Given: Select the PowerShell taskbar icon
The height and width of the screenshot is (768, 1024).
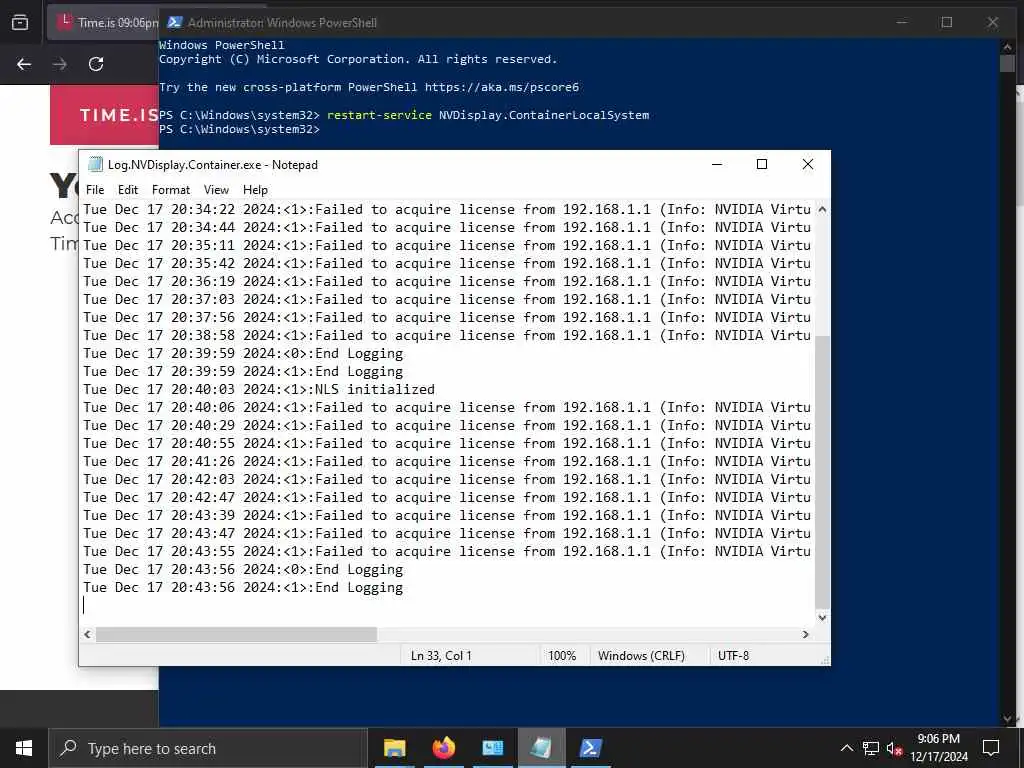Looking at the screenshot, I should pos(590,748).
